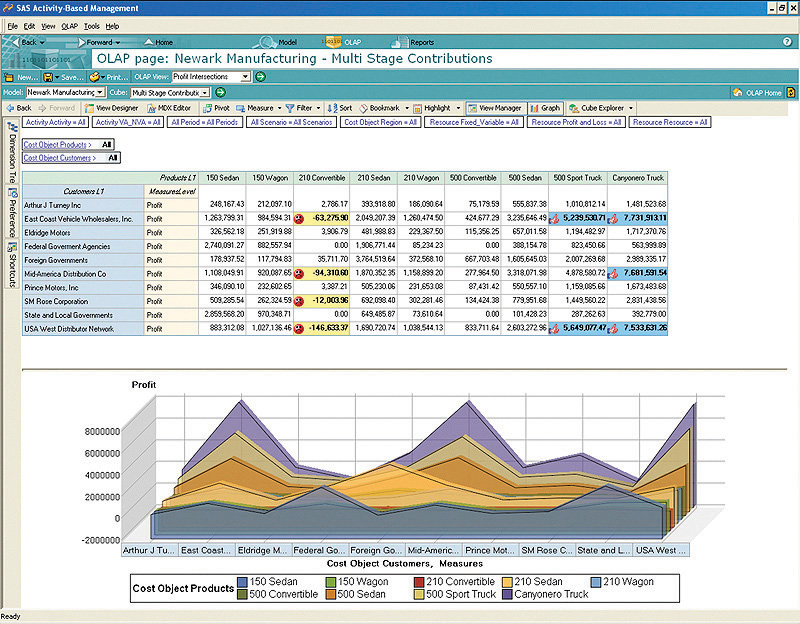Click the Canyonero Truck legend color swatch
This screenshot has width=800, height=624.
(x=508, y=595)
